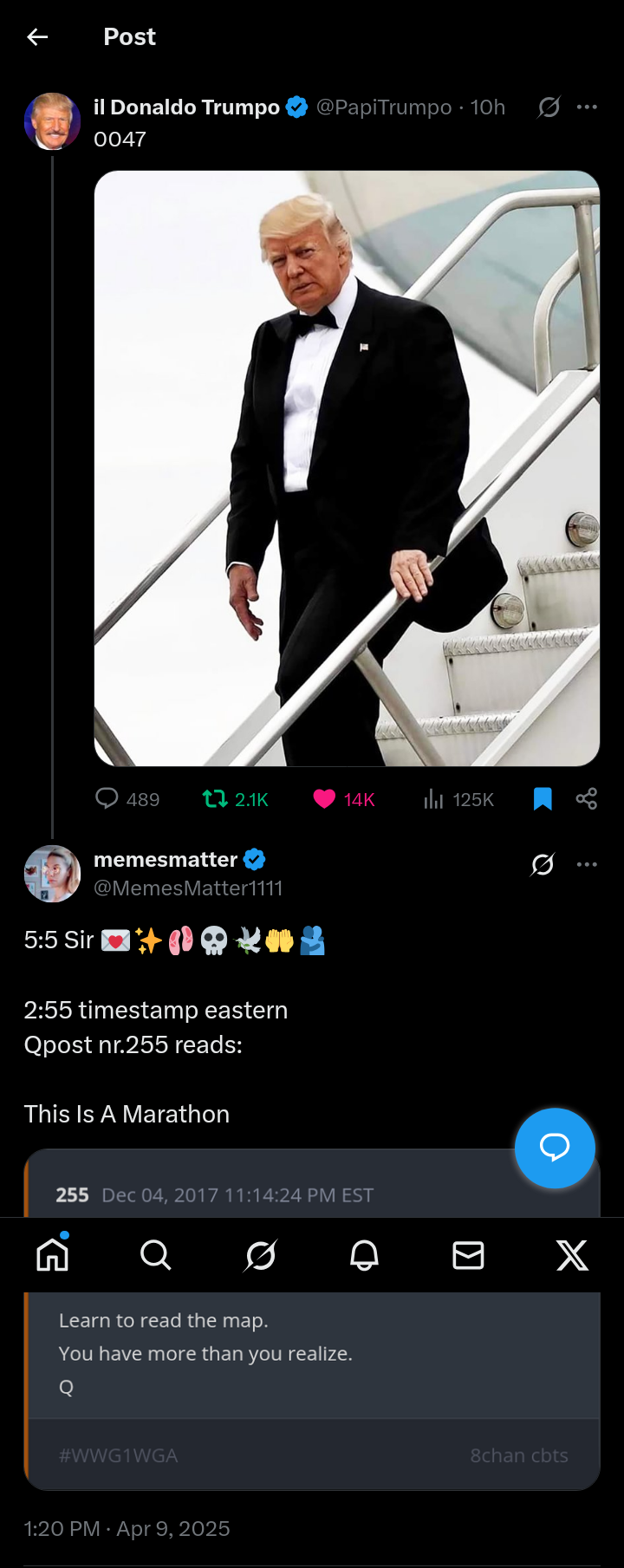Open the Trump airplane stairs photo
The height and width of the screenshot is (1568, 624).
click(347, 468)
